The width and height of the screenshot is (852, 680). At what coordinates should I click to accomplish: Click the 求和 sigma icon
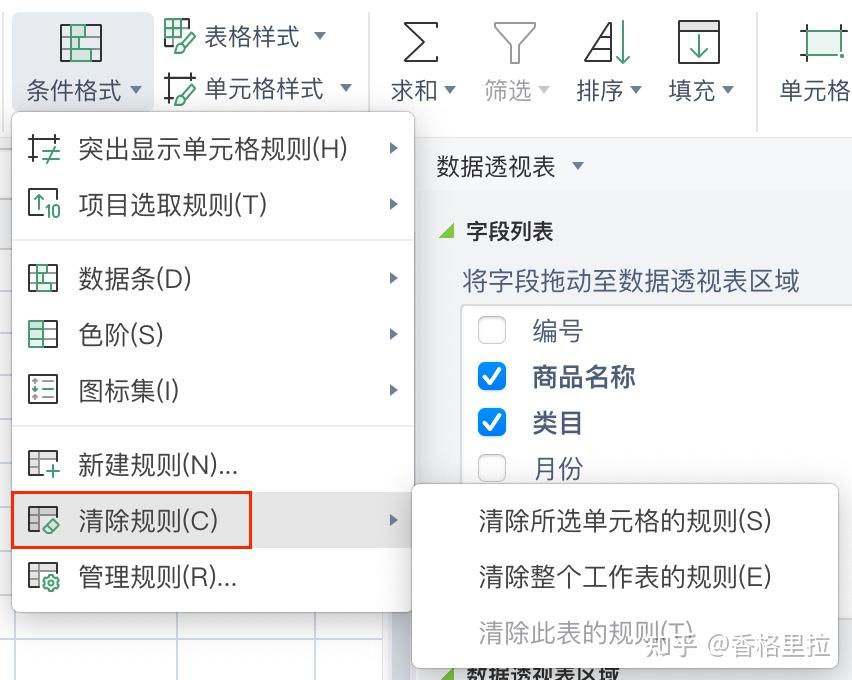coord(421,42)
